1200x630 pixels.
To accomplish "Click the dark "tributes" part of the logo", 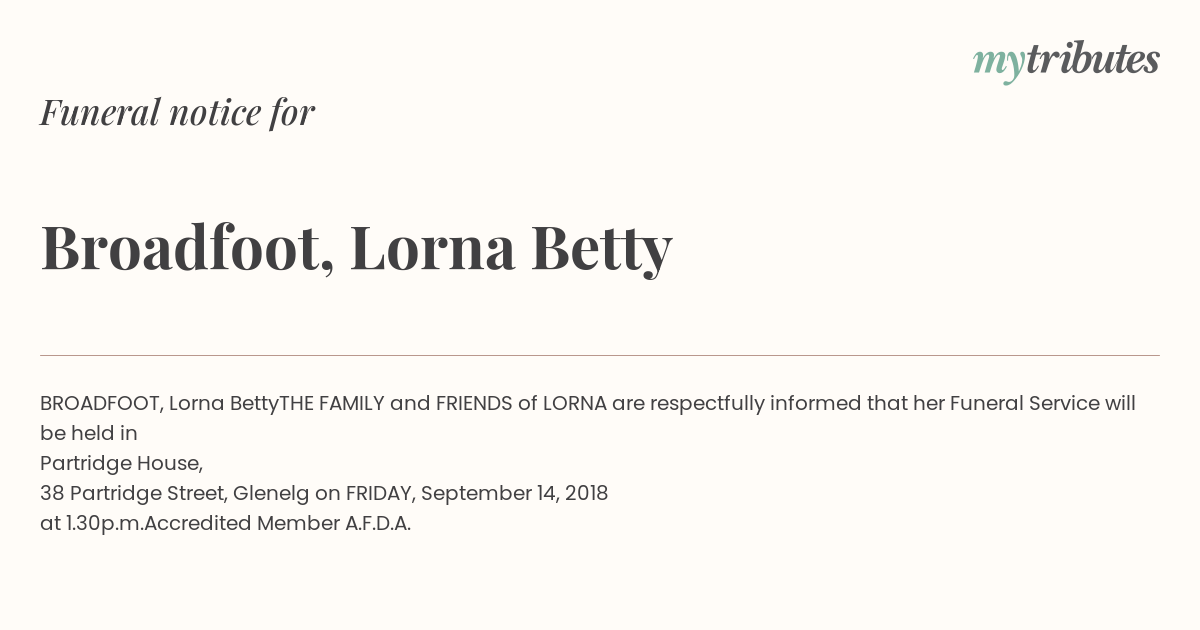I will [x=1093, y=59].
